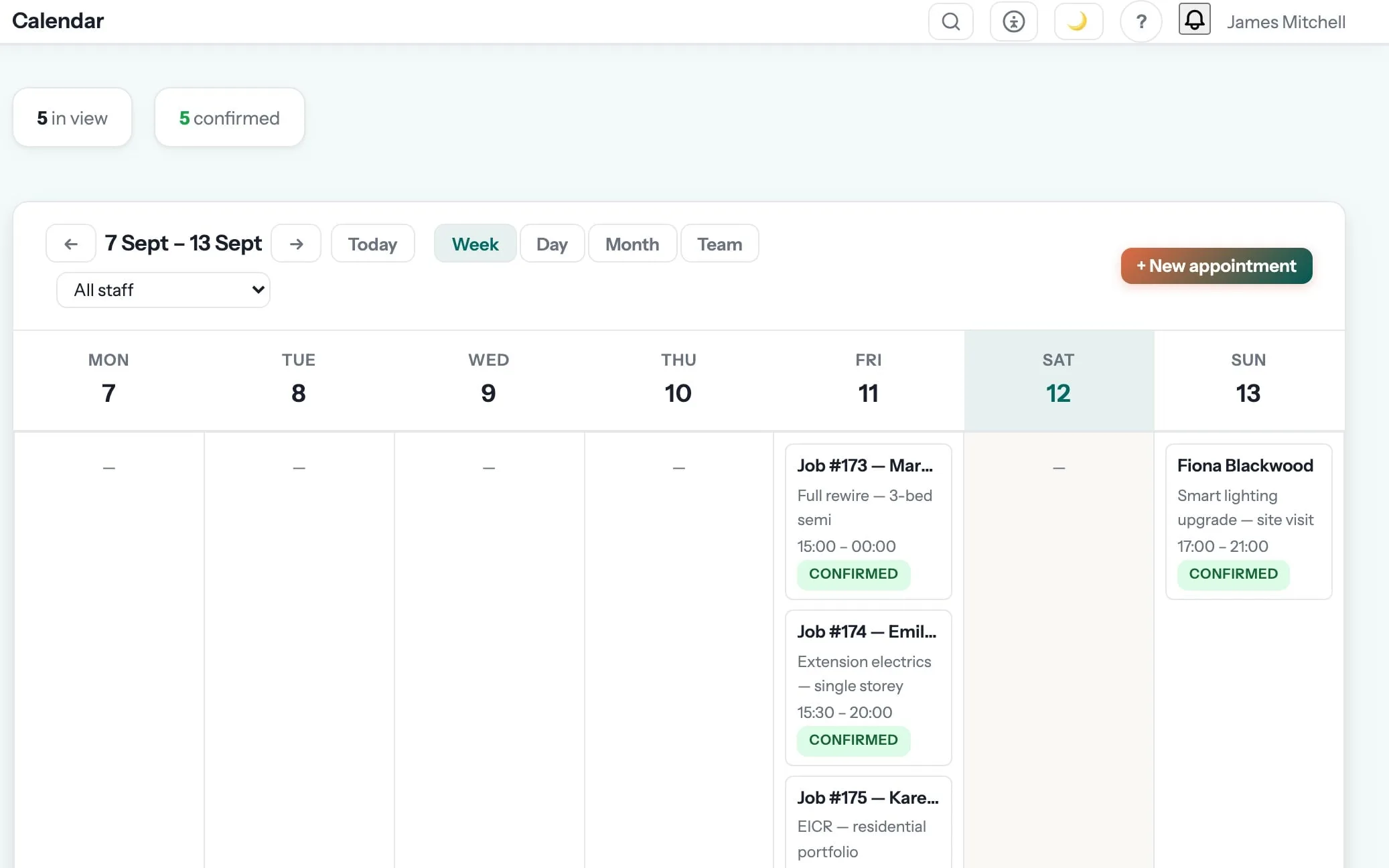Select Thursday 10 column header
1389x868 pixels.
pos(678,379)
